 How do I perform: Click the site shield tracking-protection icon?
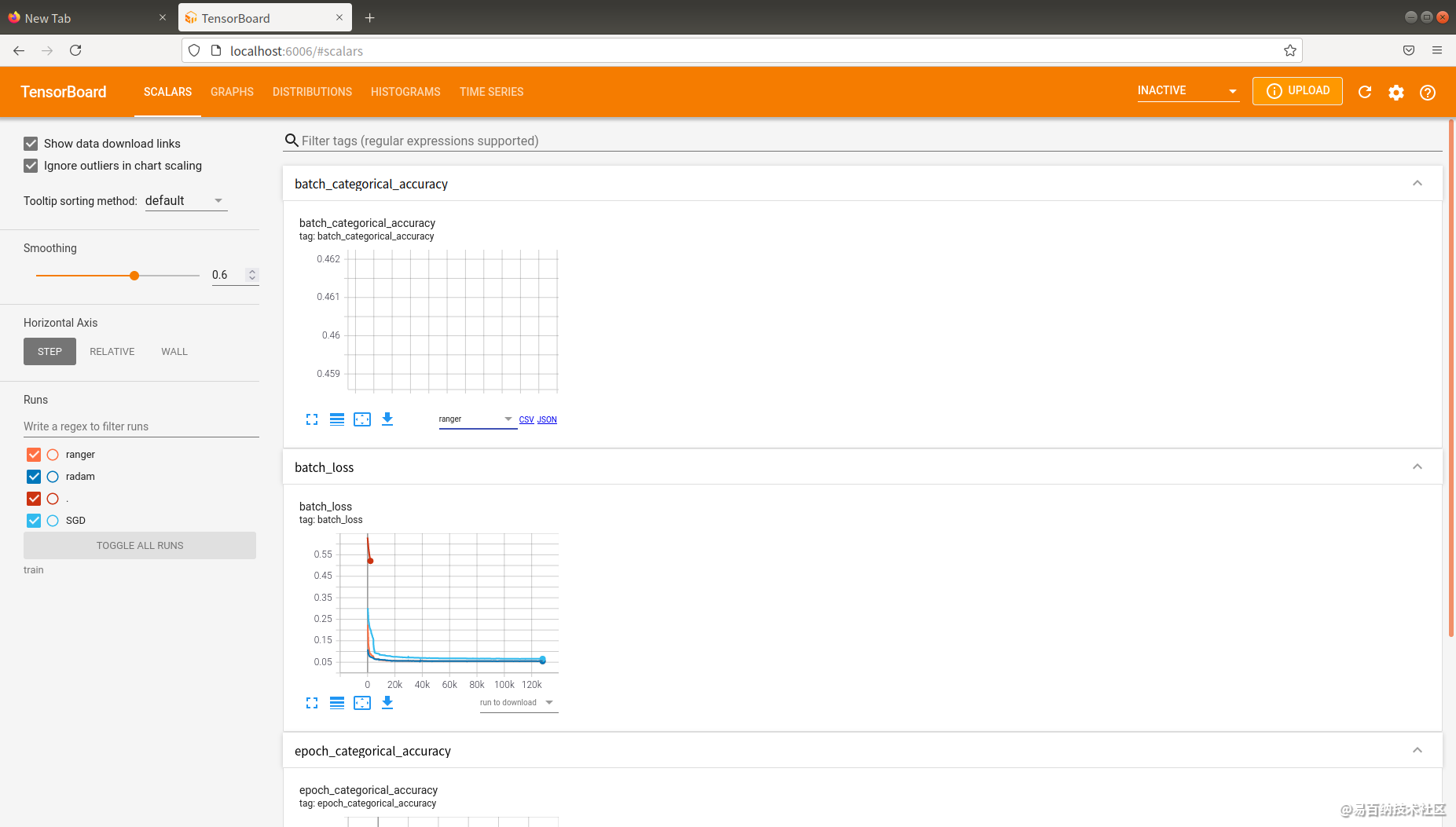click(x=194, y=50)
